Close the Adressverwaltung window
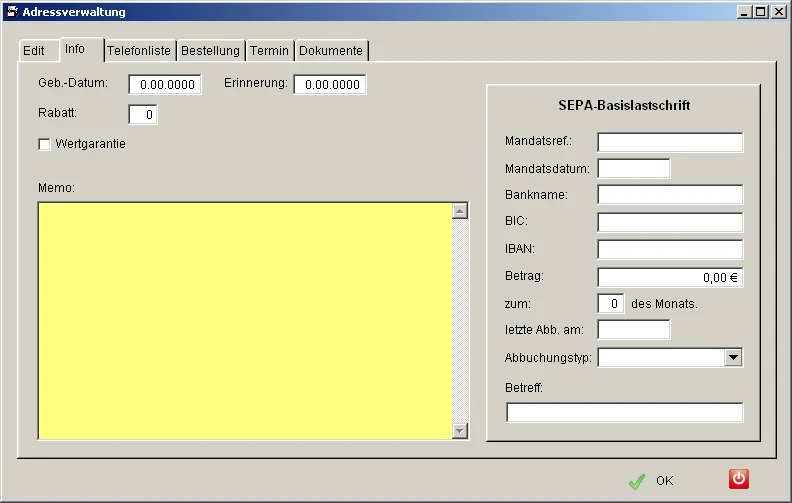792x503 pixels. click(778, 12)
